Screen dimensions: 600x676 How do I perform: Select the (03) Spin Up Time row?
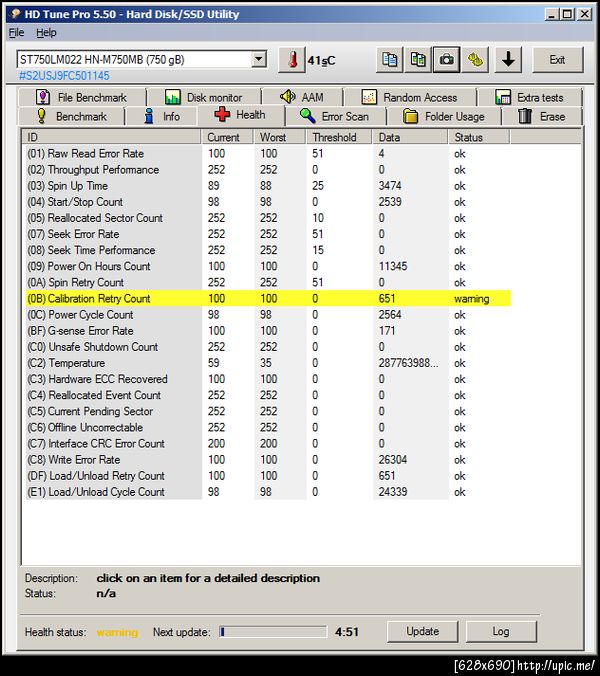point(268,186)
